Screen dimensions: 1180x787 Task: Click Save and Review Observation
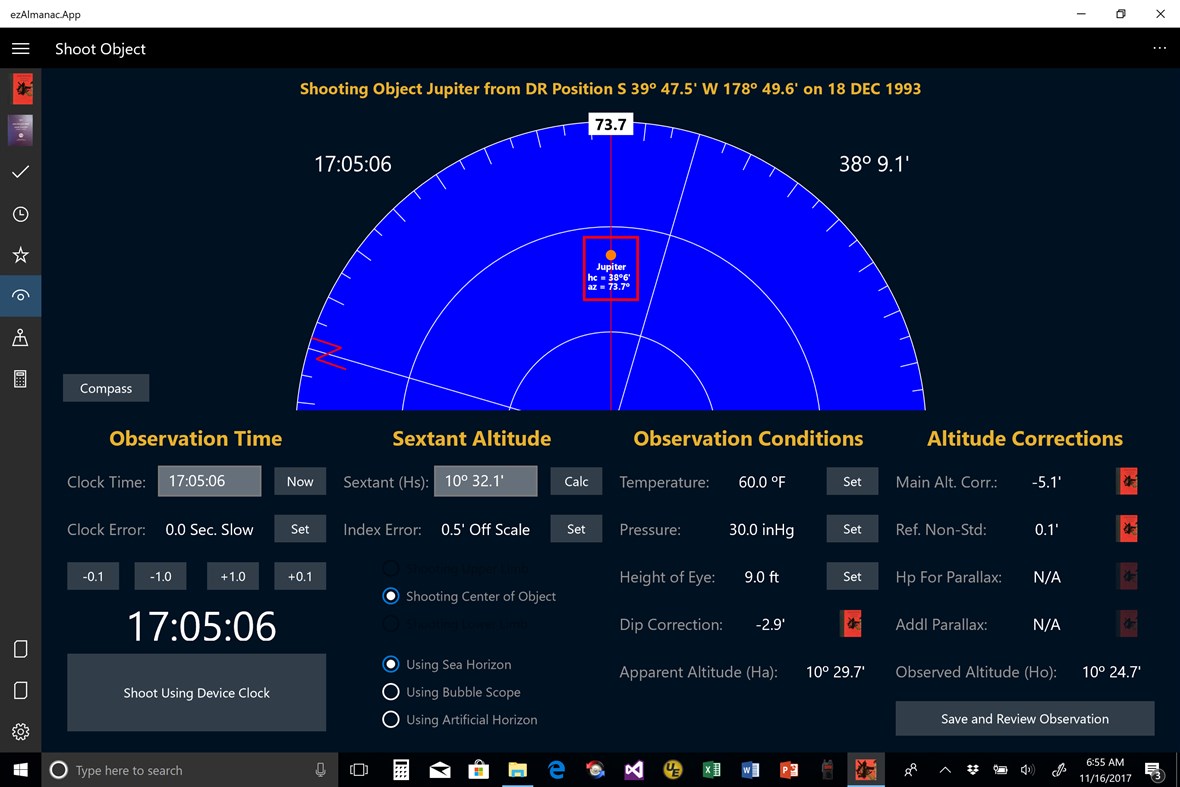[x=1024, y=718]
